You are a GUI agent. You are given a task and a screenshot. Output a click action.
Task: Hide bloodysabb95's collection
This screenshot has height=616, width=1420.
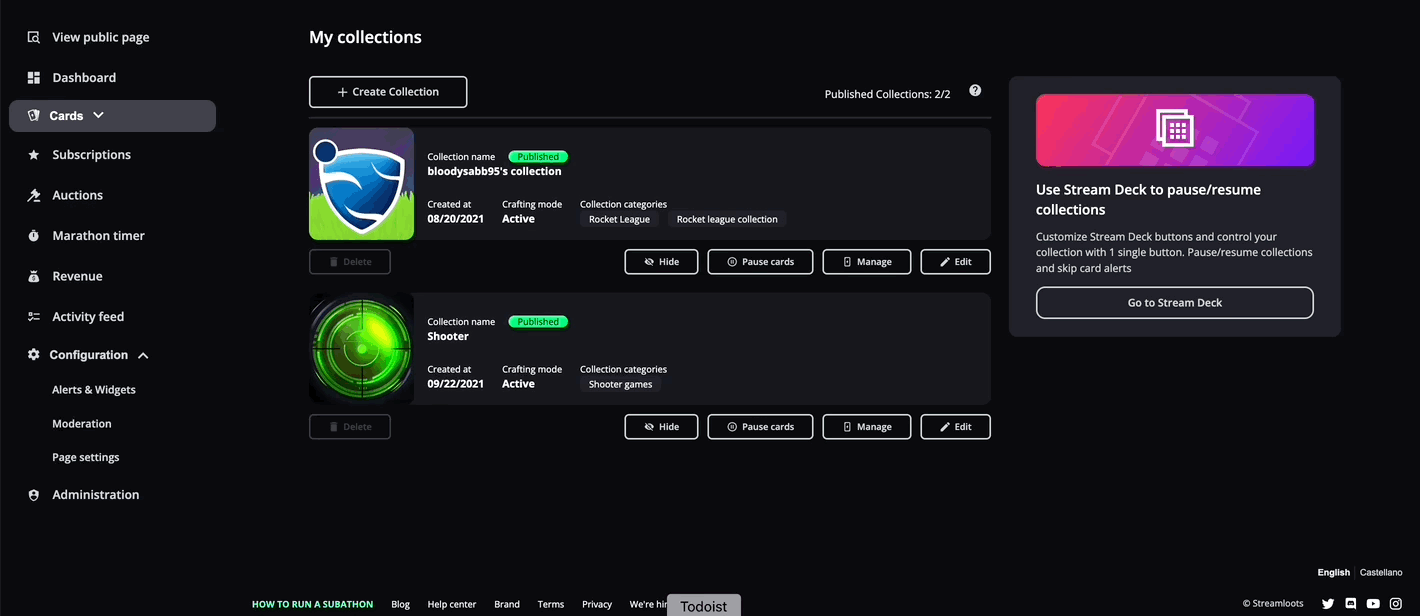[x=661, y=262]
